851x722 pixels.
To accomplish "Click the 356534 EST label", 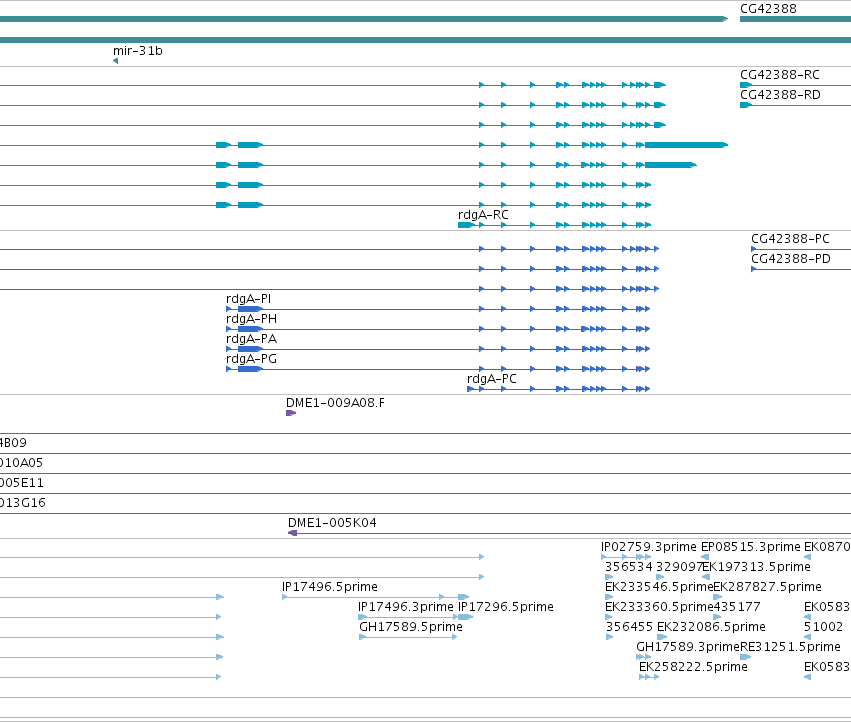I will [x=628, y=567].
